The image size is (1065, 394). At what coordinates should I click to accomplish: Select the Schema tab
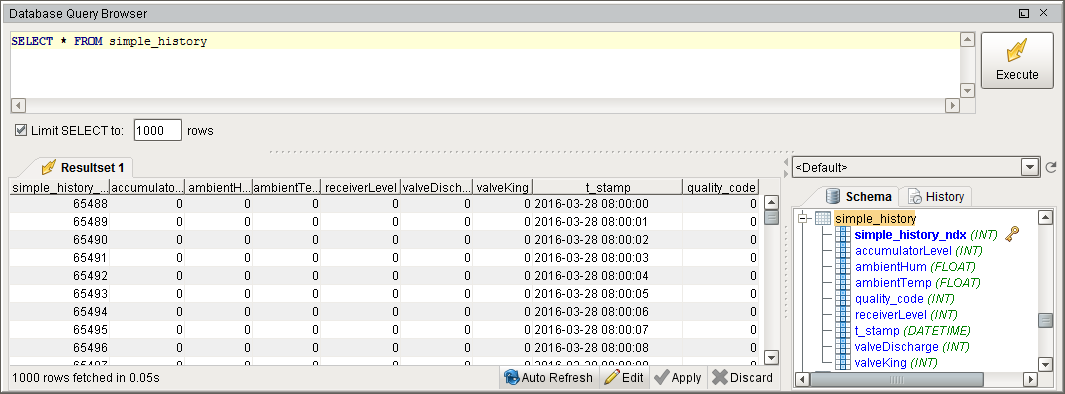coord(859,196)
